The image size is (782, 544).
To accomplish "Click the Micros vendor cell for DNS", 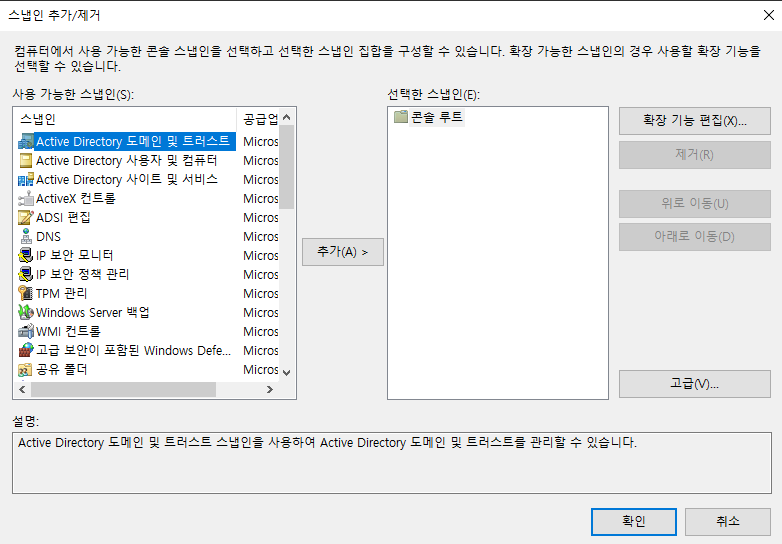I will [260, 236].
